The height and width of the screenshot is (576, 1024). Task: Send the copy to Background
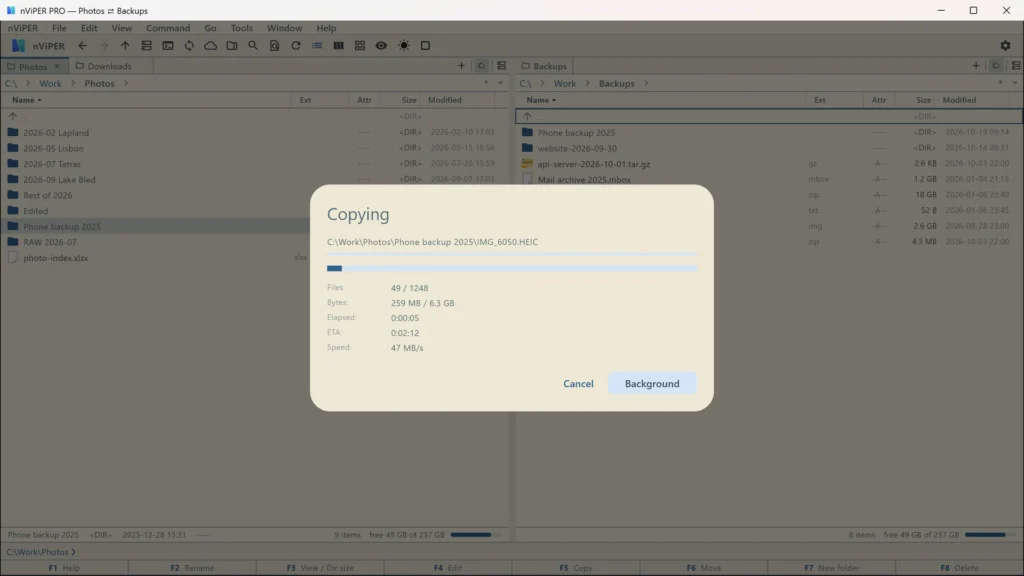(x=652, y=383)
